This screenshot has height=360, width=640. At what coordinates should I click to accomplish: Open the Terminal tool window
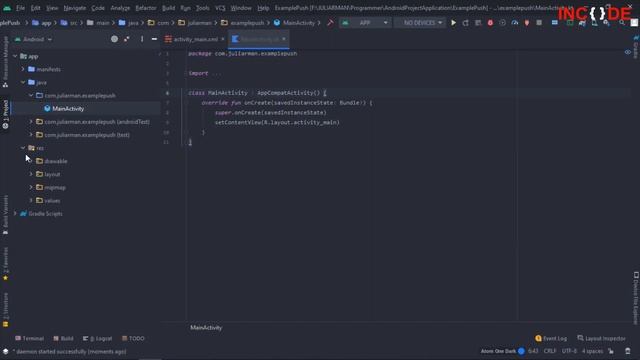[x=29, y=338]
